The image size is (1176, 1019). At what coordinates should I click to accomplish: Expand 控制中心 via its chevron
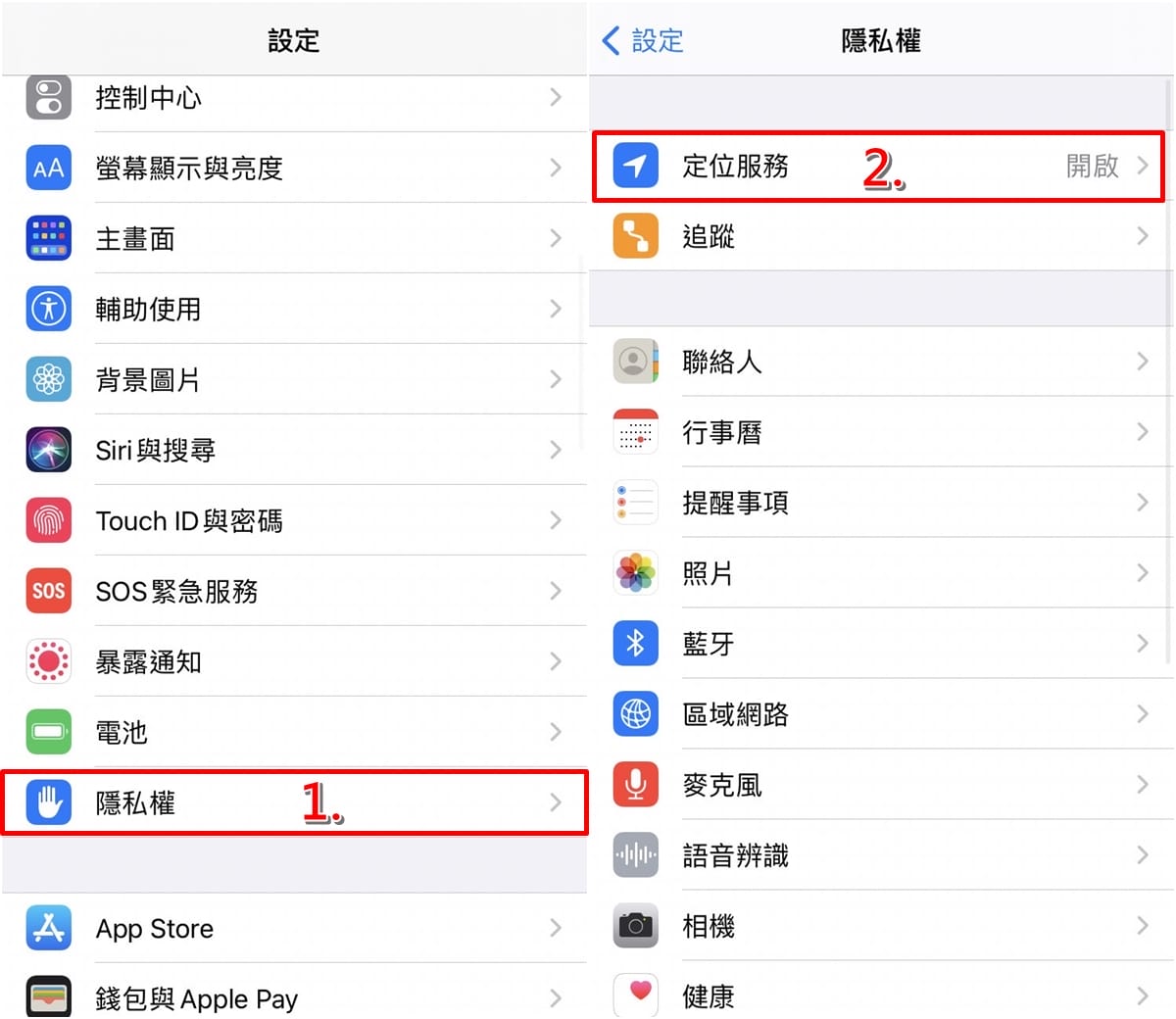[x=556, y=97]
